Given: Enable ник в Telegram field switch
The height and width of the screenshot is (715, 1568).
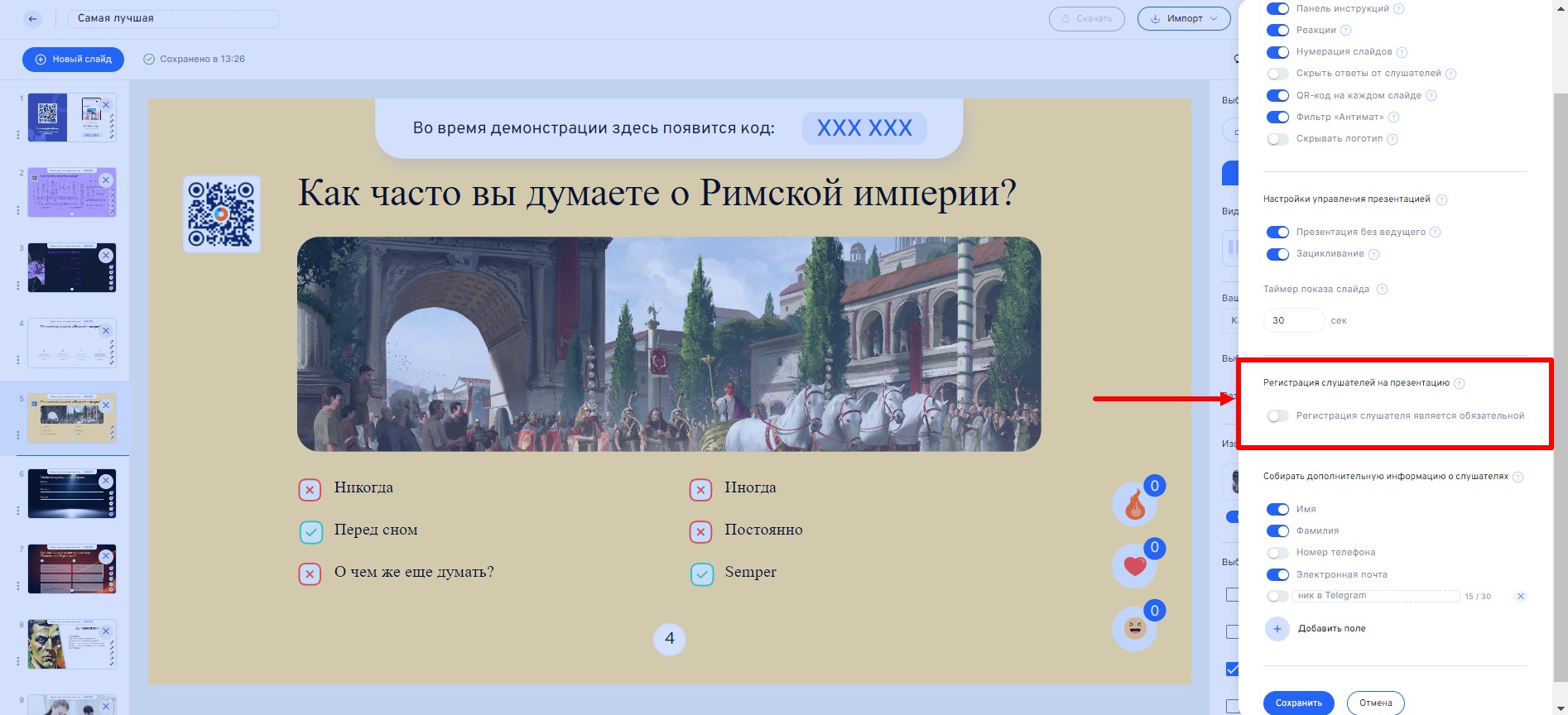Looking at the screenshot, I should pyautogui.click(x=1278, y=597).
